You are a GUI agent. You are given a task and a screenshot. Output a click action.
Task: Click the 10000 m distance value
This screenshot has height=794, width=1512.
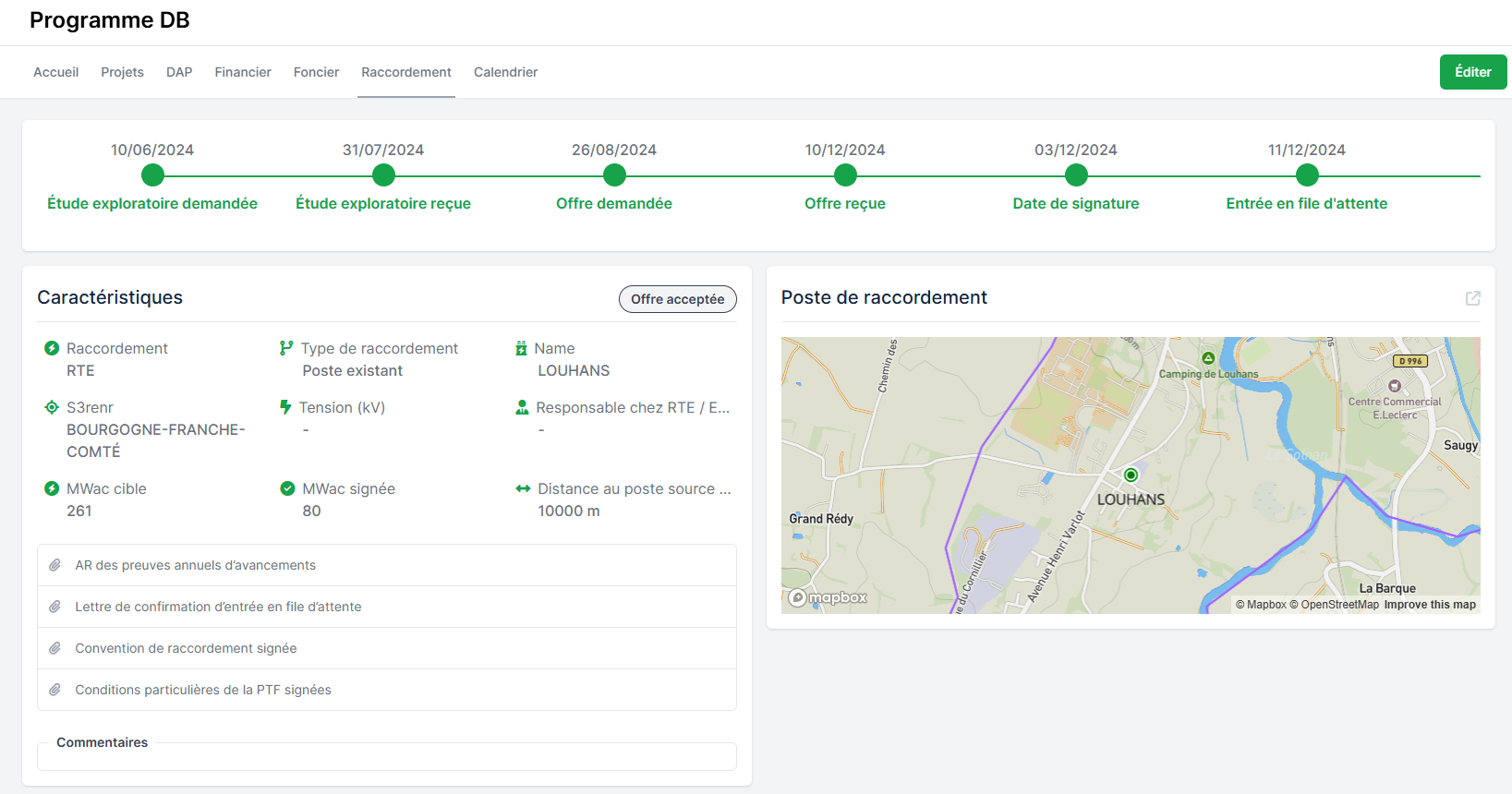[x=569, y=511]
